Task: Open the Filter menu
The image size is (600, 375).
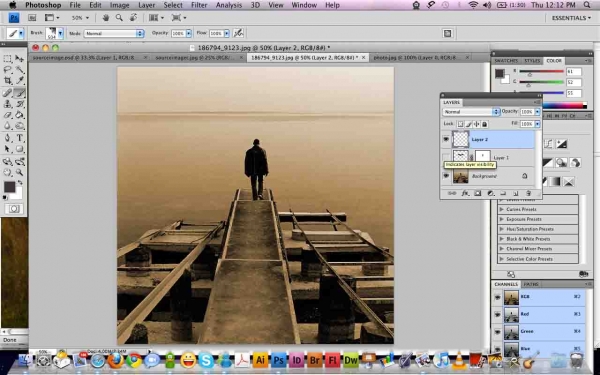Action: click(199, 5)
